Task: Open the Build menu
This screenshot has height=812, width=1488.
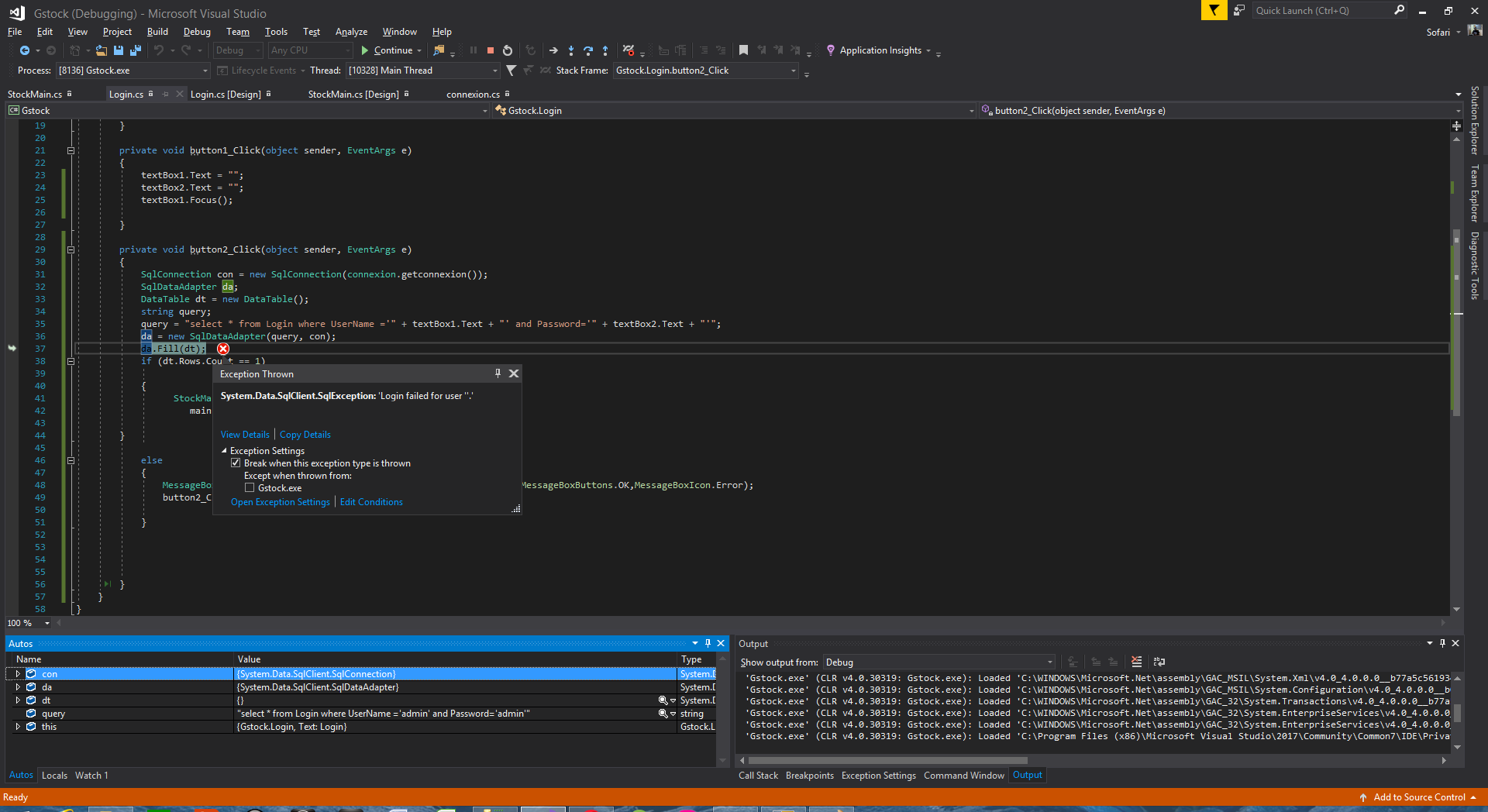Action: (157, 32)
